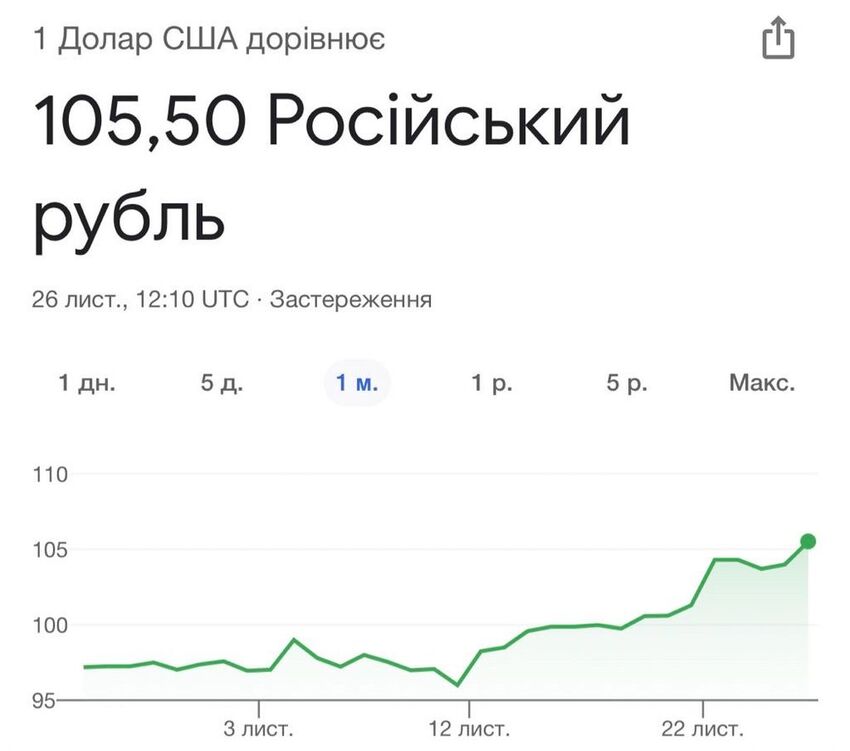Select the highlighted 1 м. range tab

357,383
